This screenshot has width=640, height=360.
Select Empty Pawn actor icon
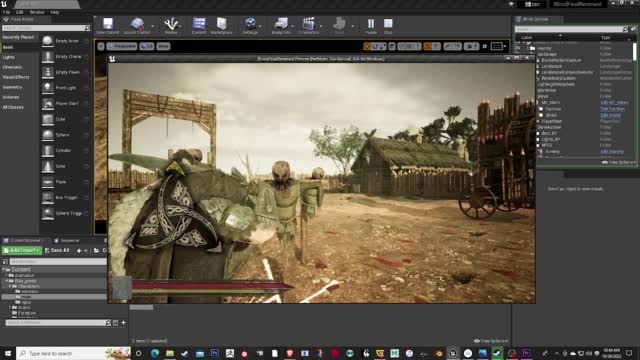48,72
